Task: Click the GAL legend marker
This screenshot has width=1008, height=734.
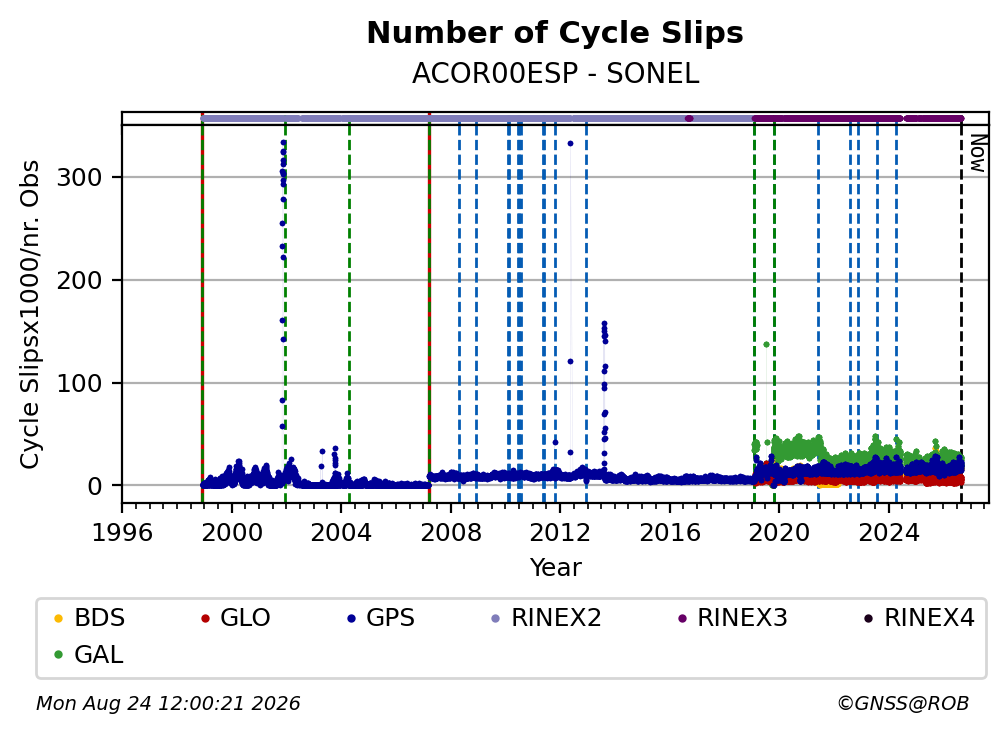Action: click(x=58, y=656)
